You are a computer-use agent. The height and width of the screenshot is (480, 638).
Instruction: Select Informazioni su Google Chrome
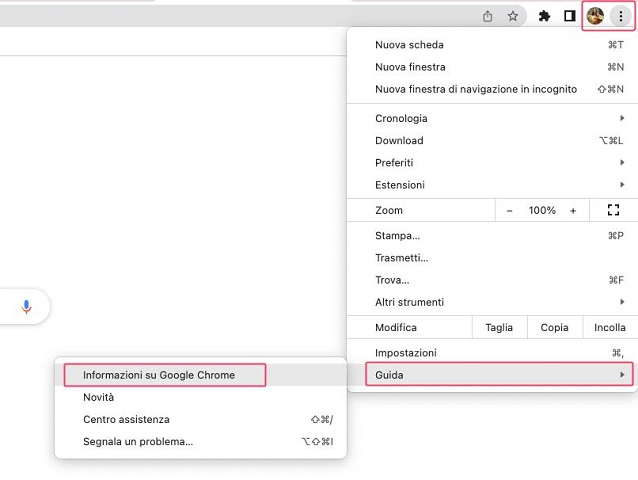click(x=160, y=375)
